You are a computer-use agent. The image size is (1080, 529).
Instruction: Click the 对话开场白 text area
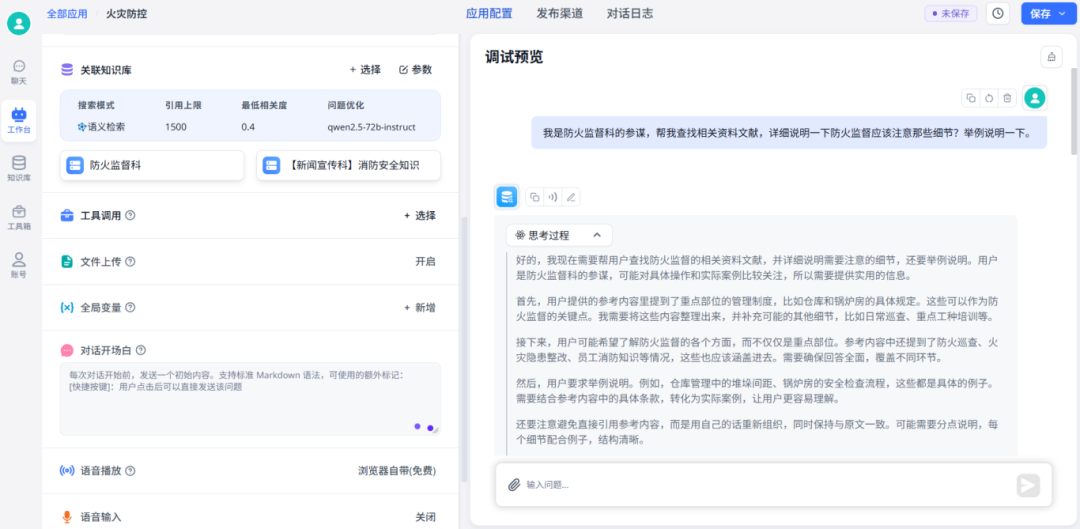click(x=250, y=399)
